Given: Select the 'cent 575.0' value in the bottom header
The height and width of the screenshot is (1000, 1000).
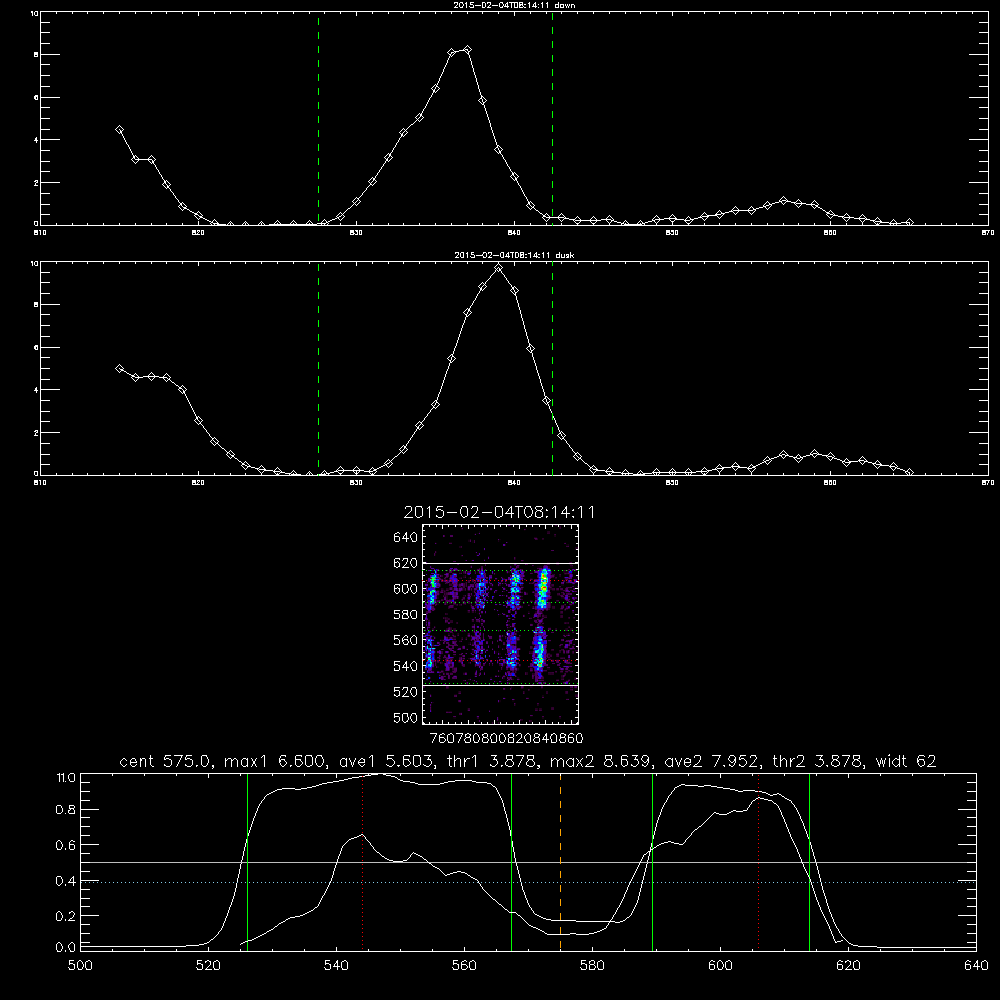Looking at the screenshot, I should tap(167, 761).
